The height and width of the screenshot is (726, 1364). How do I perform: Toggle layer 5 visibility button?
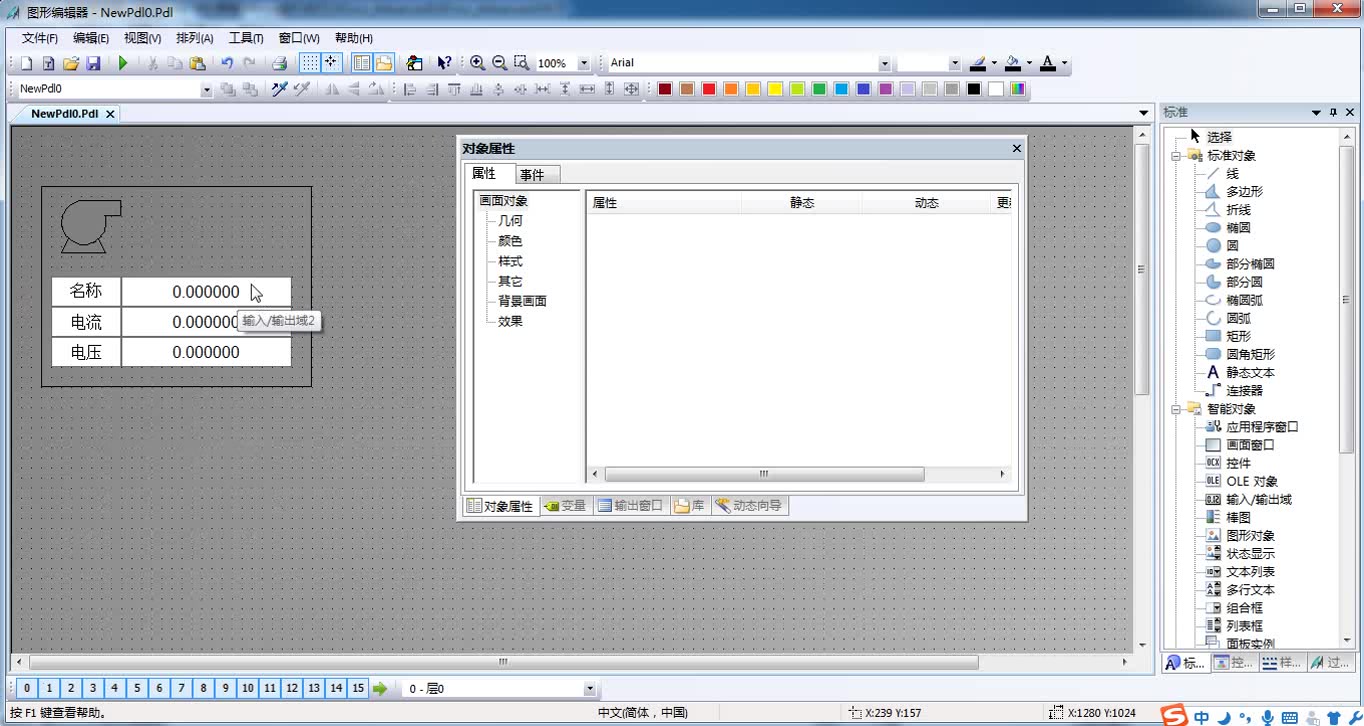(x=137, y=688)
